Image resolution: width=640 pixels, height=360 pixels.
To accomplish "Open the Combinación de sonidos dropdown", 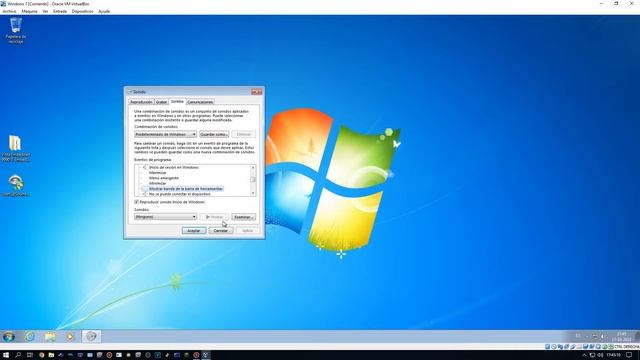I will [165, 134].
